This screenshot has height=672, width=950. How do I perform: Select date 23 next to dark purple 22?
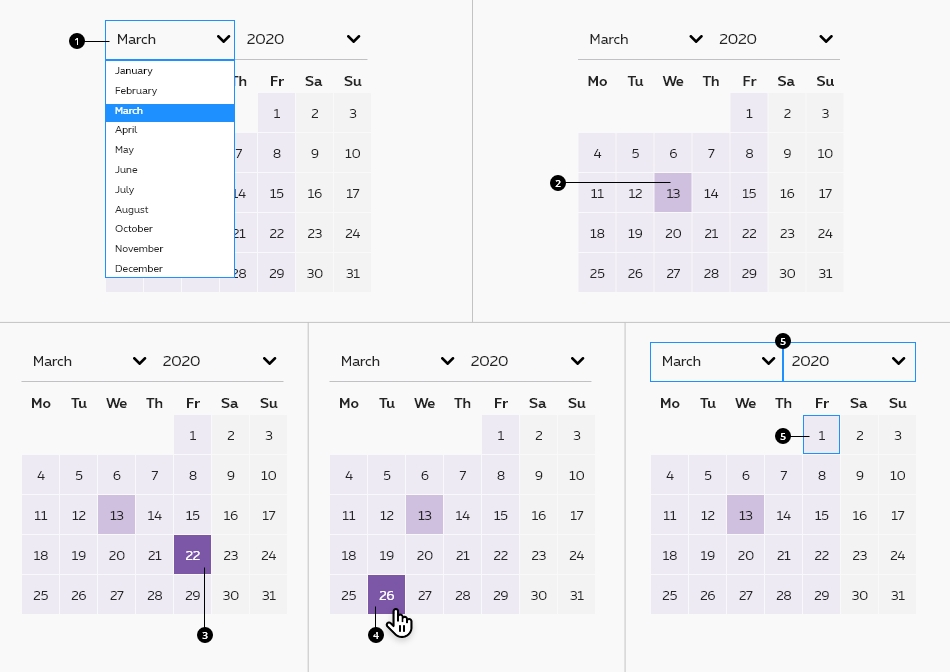[230, 555]
